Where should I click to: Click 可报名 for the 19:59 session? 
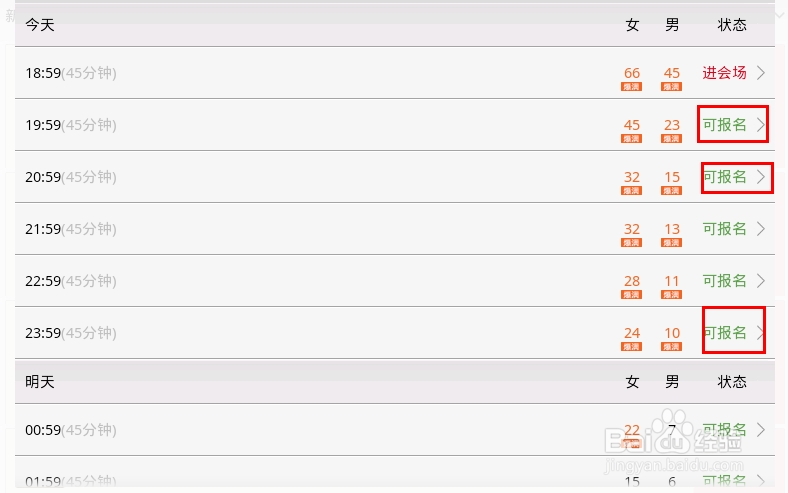[724, 125]
